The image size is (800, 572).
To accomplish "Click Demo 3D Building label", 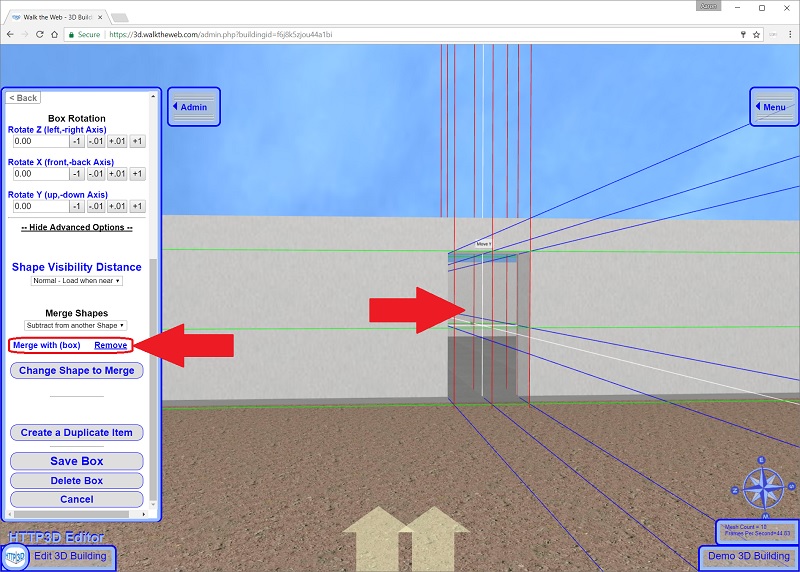I will [748, 556].
